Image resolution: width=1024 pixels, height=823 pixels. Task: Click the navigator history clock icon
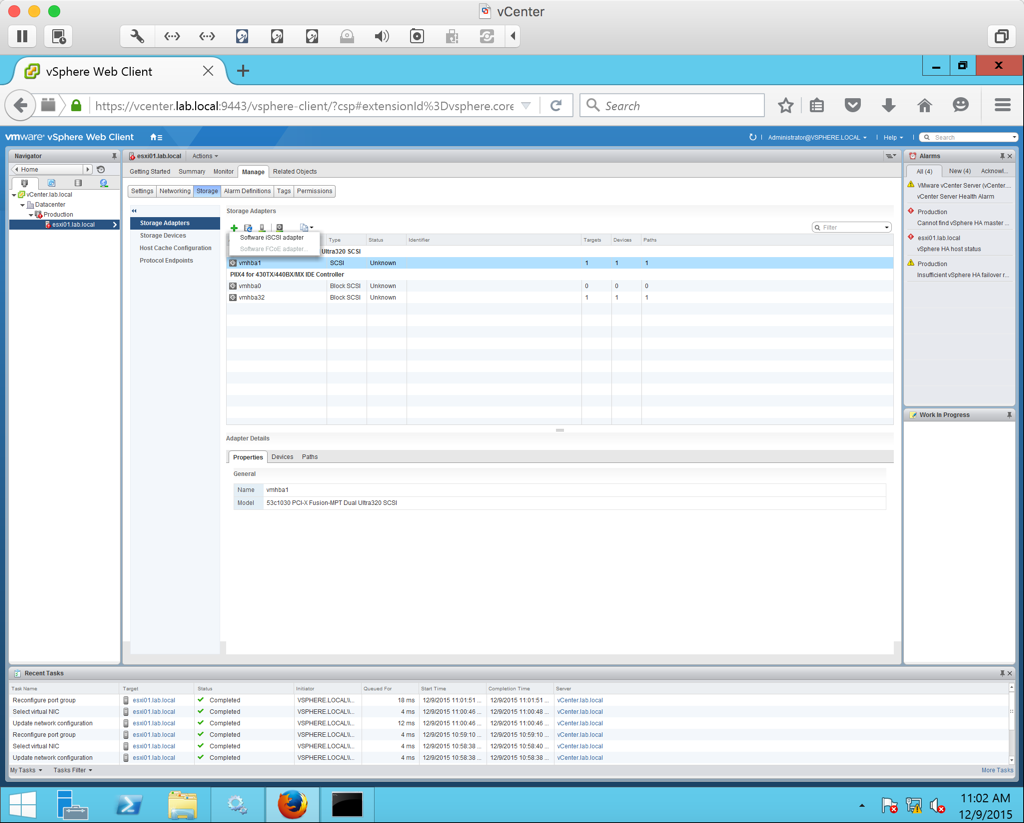click(x=101, y=170)
